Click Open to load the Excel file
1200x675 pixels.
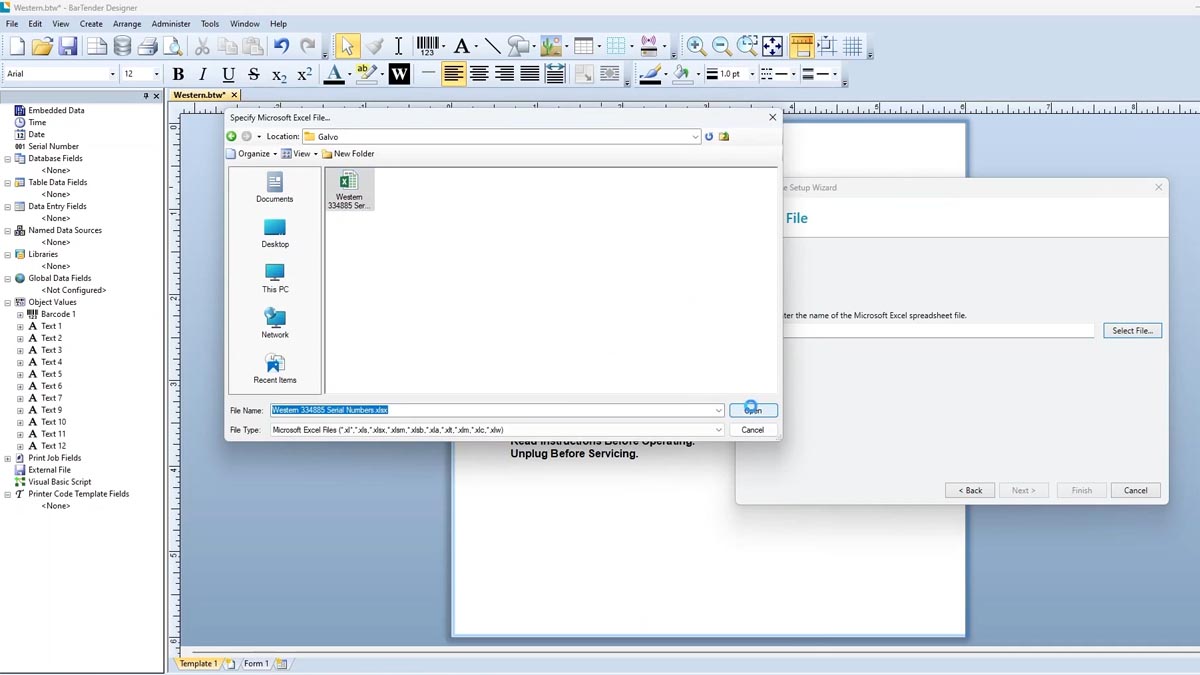pos(752,409)
